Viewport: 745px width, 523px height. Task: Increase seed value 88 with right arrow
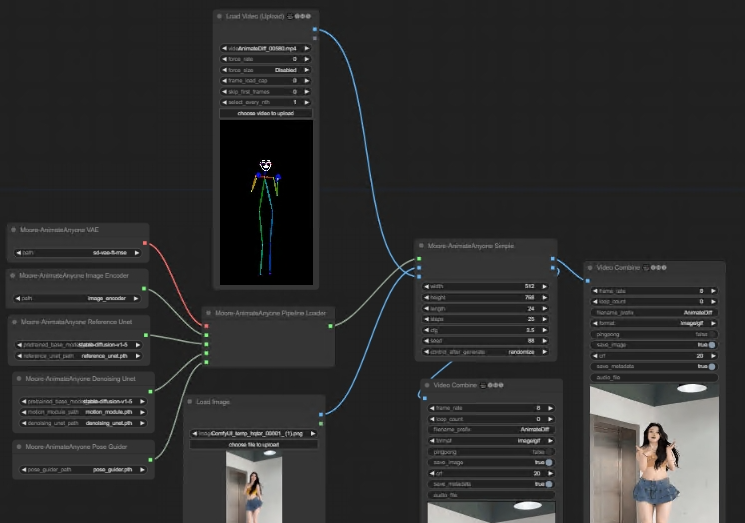(544, 341)
